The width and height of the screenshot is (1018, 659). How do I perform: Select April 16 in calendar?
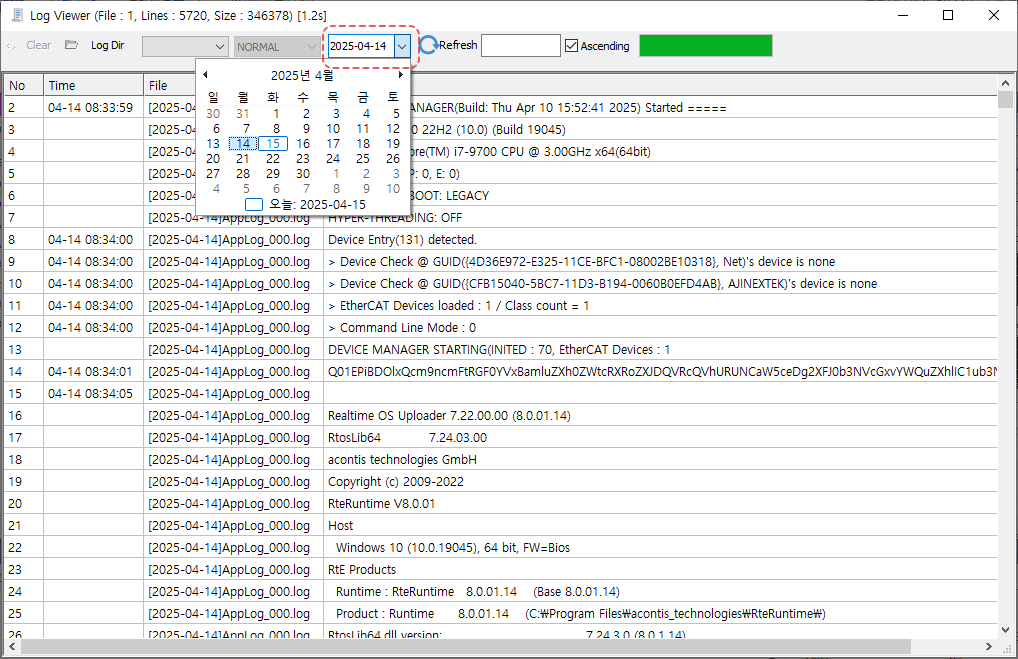tap(303, 143)
